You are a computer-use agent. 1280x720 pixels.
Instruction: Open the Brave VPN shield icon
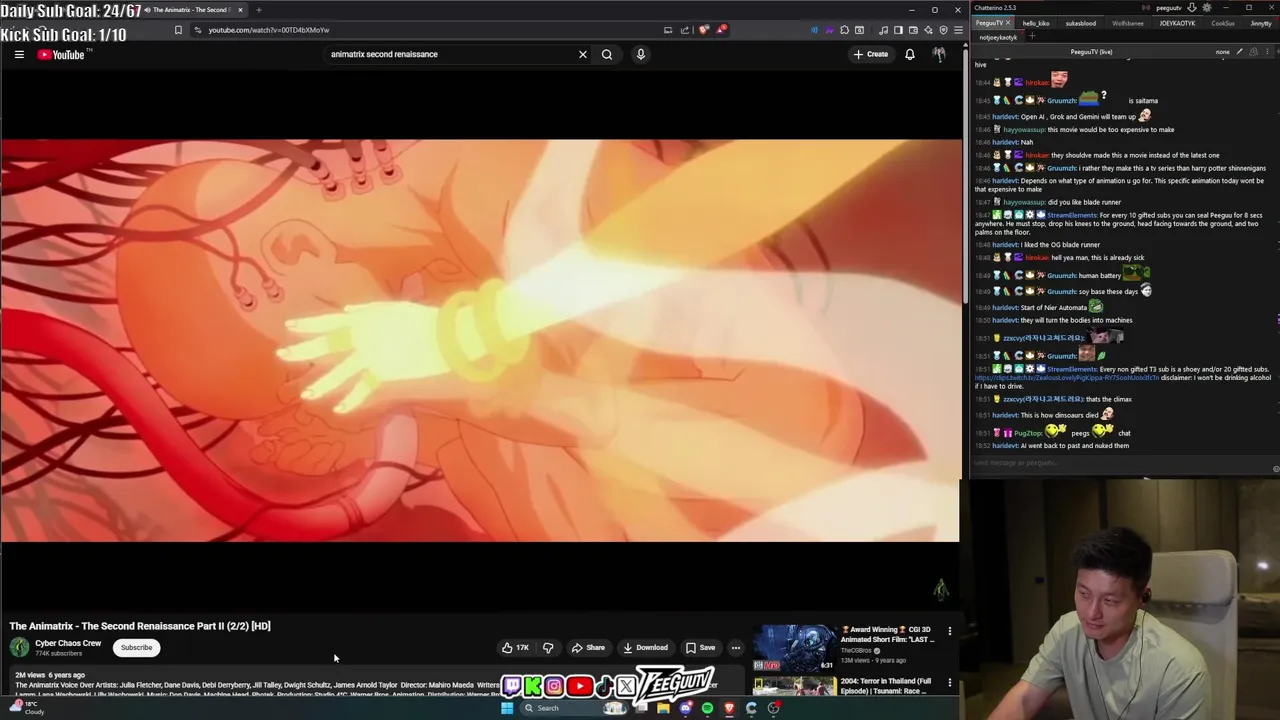coord(944,30)
